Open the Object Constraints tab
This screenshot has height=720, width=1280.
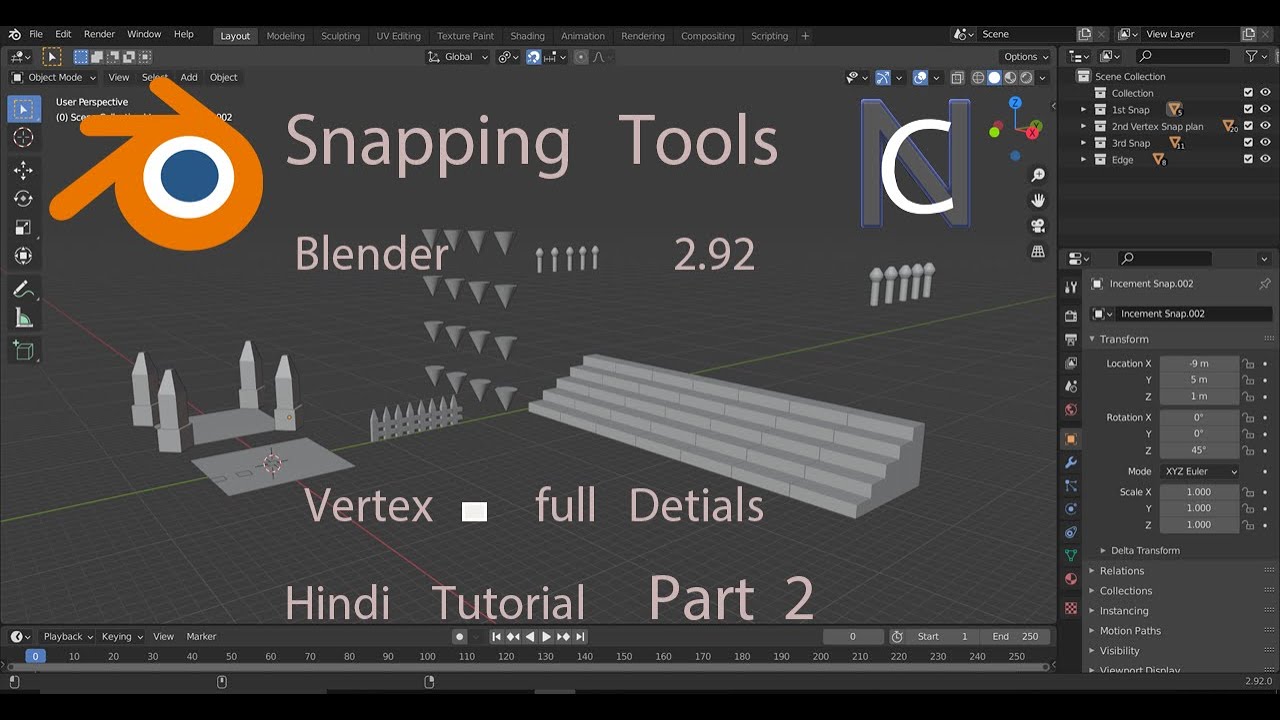pos(1071,532)
